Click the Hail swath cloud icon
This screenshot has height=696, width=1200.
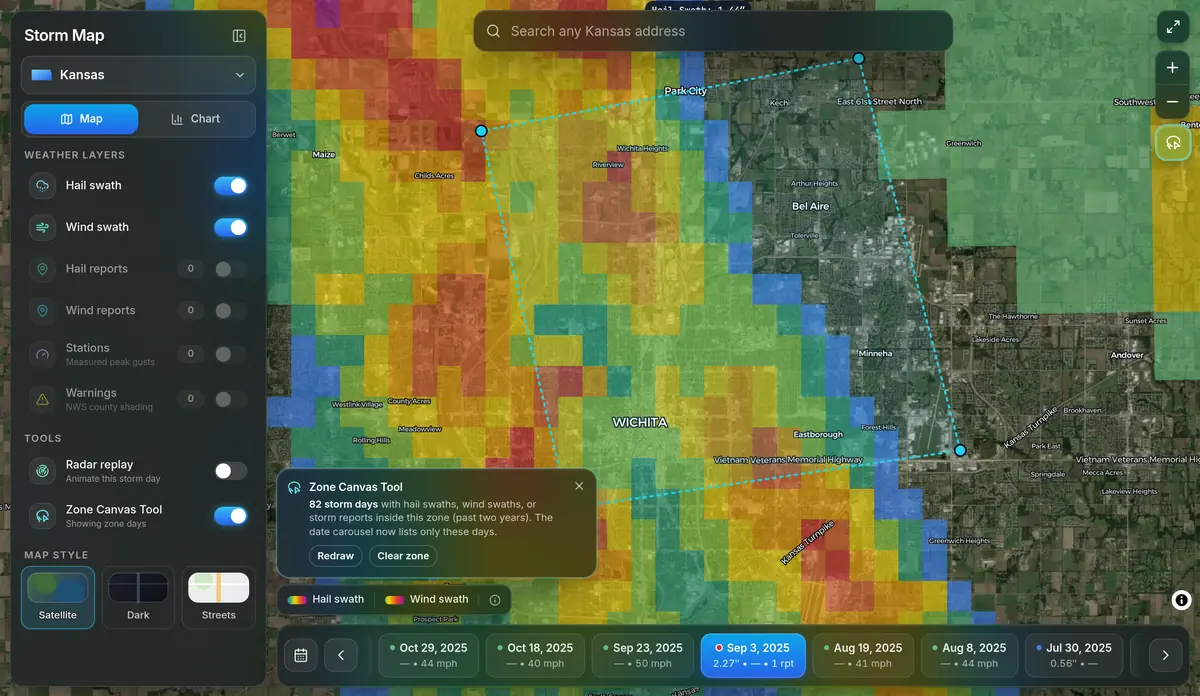pyautogui.click(x=43, y=185)
